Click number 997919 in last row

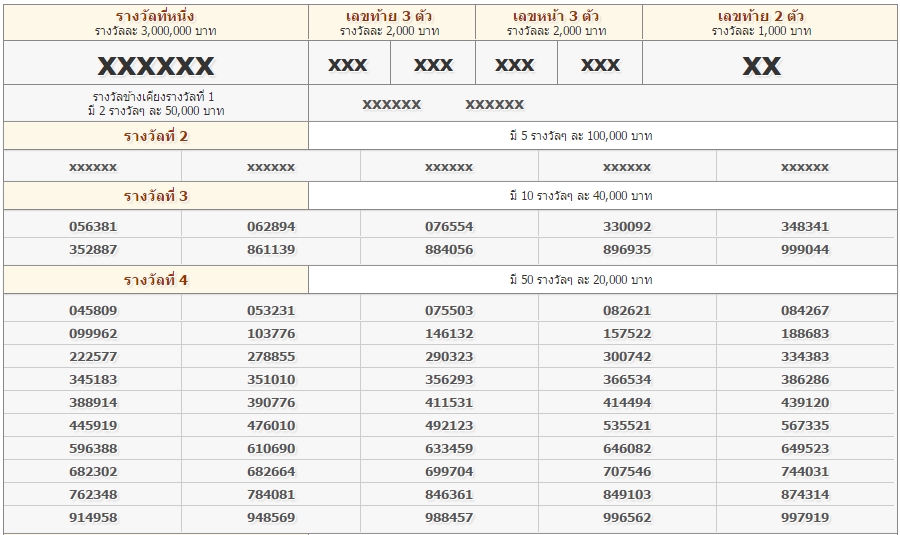[805, 517]
